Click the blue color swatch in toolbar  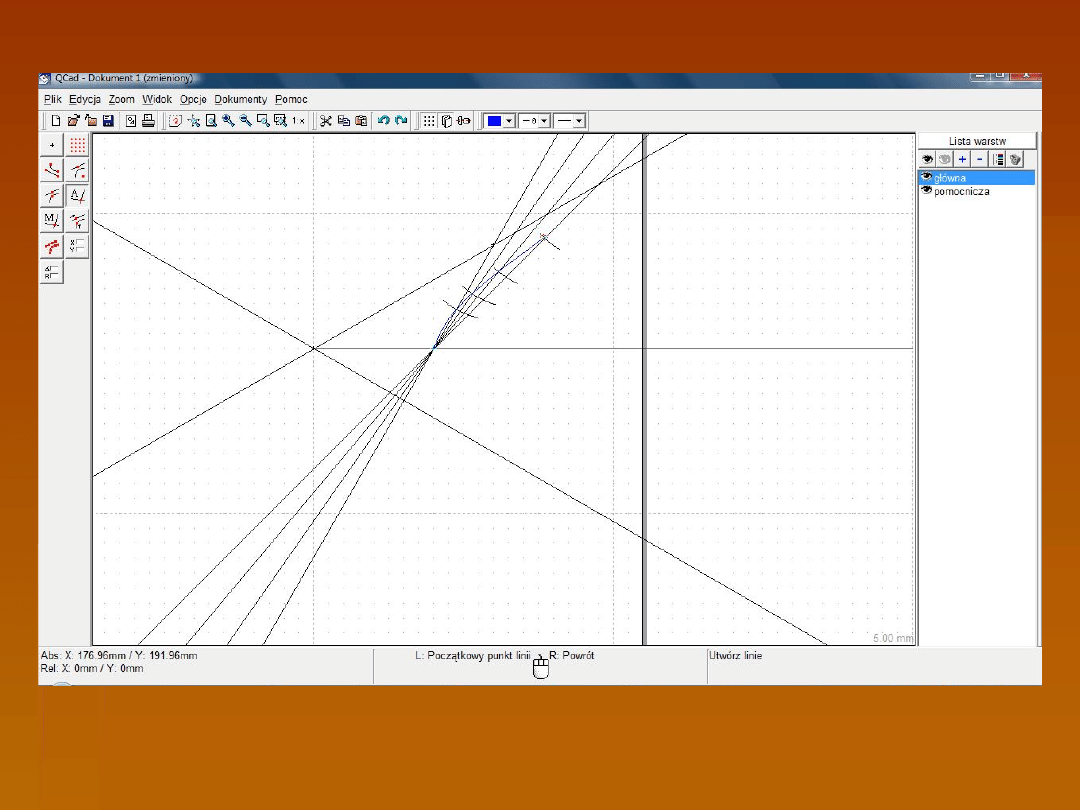[x=494, y=121]
